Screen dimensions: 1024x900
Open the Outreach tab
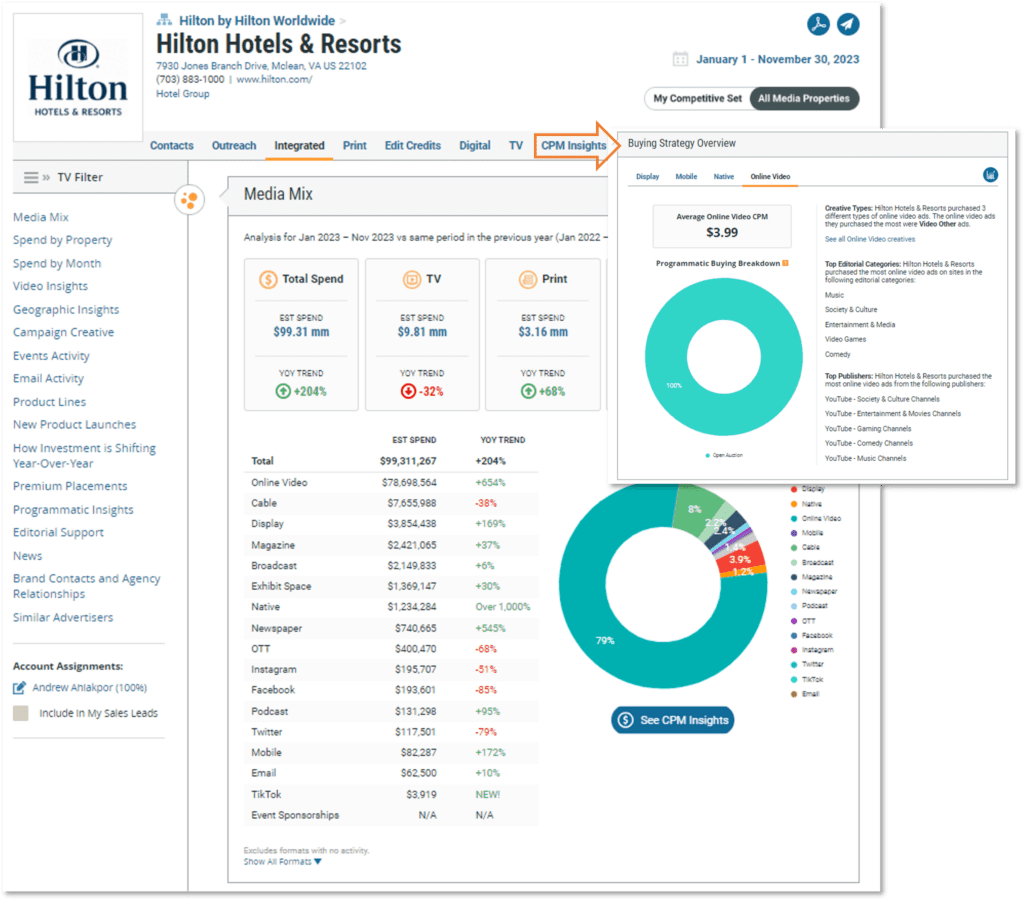[x=234, y=146]
